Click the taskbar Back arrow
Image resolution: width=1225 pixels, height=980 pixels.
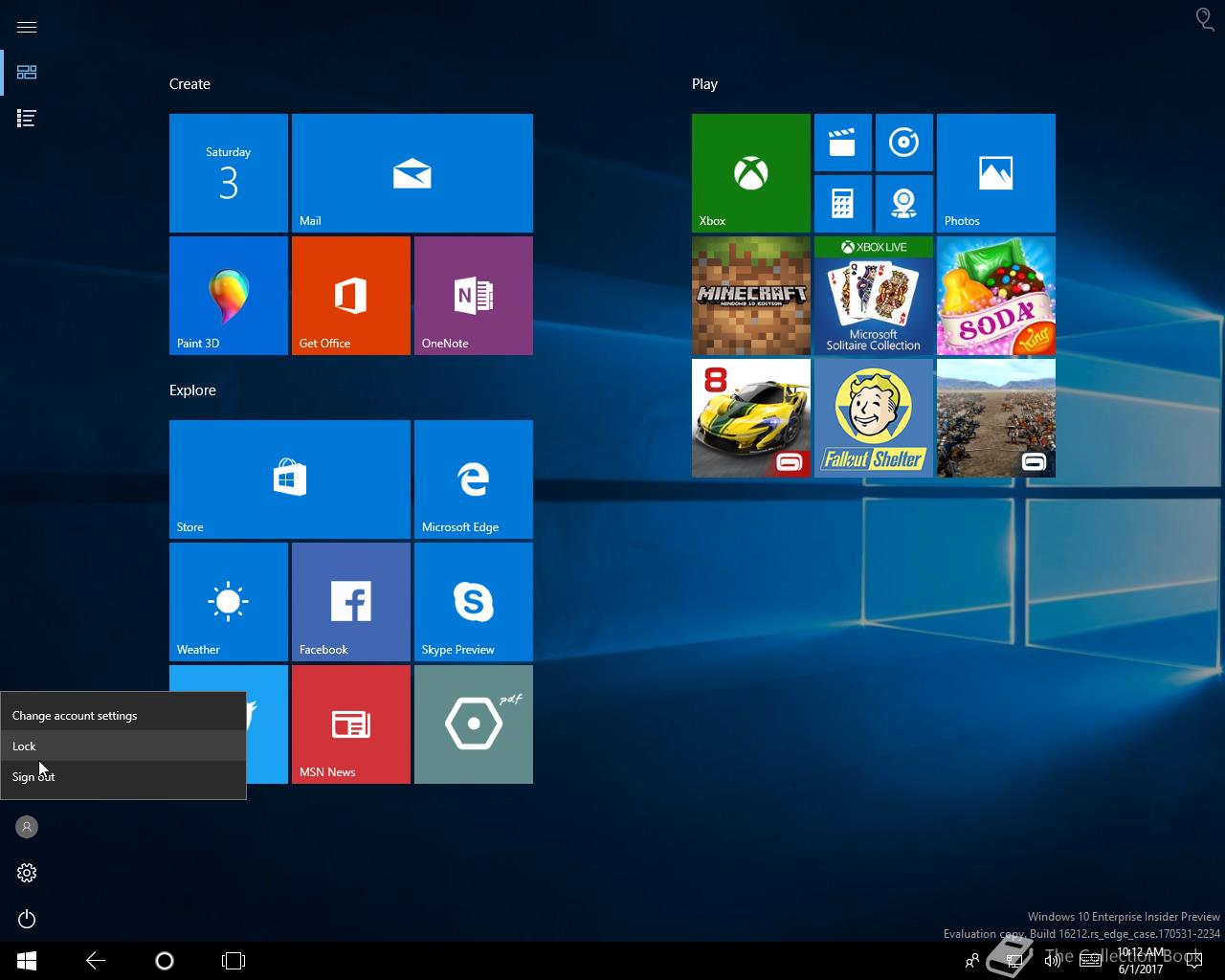tap(96, 961)
